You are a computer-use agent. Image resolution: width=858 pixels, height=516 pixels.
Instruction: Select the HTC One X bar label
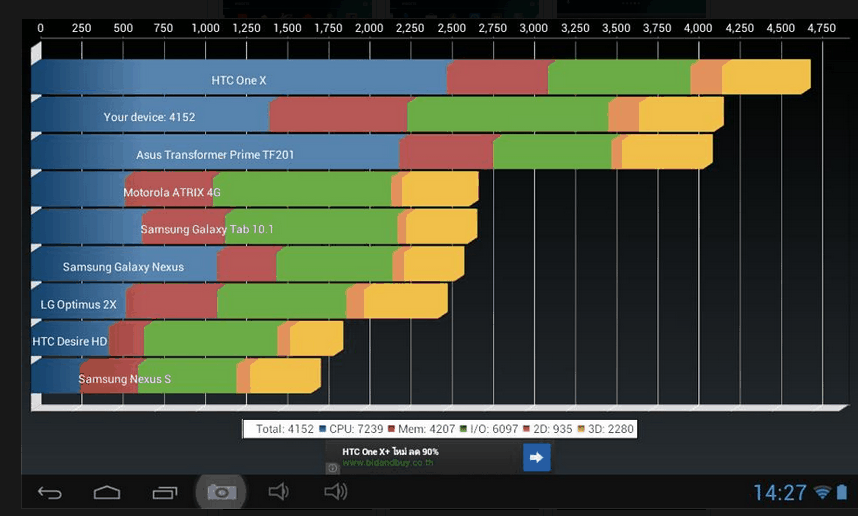coord(239,80)
